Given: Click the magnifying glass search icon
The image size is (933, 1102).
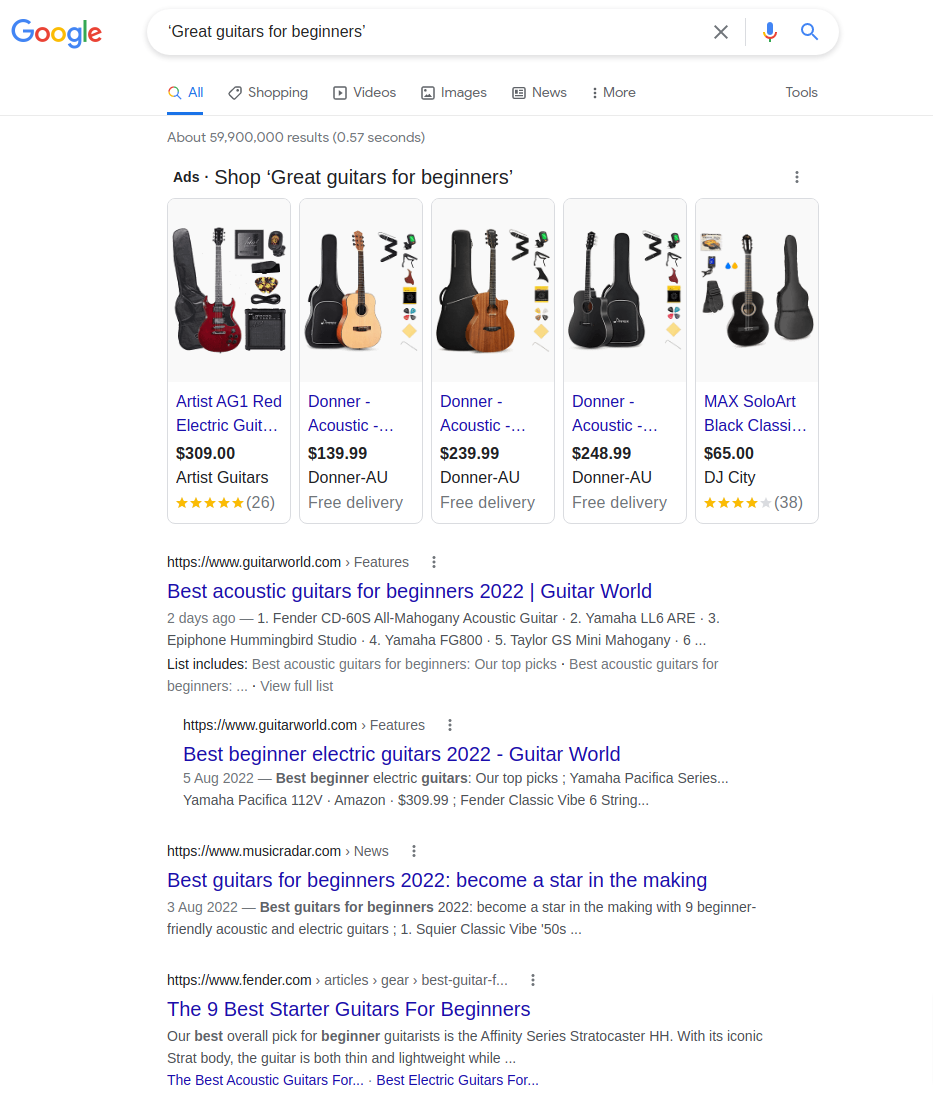Looking at the screenshot, I should (809, 32).
